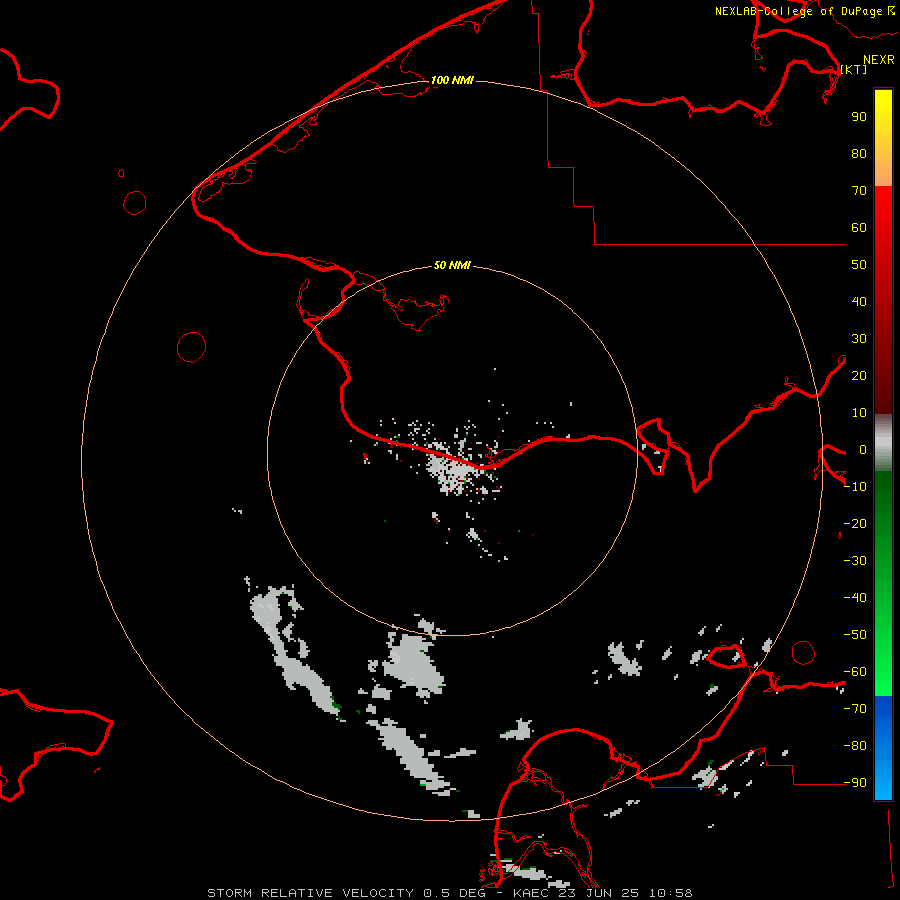Click the 100 NMI range ring label
Image resolution: width=900 pixels, height=900 pixels.
(x=452, y=80)
